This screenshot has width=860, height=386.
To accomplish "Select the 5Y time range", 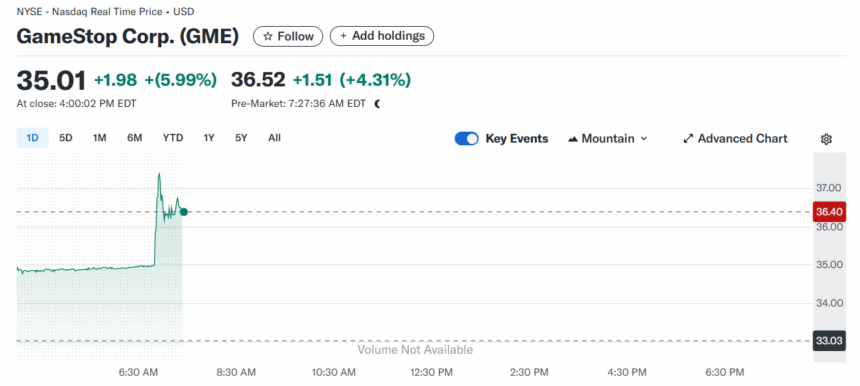I will pos(241,138).
